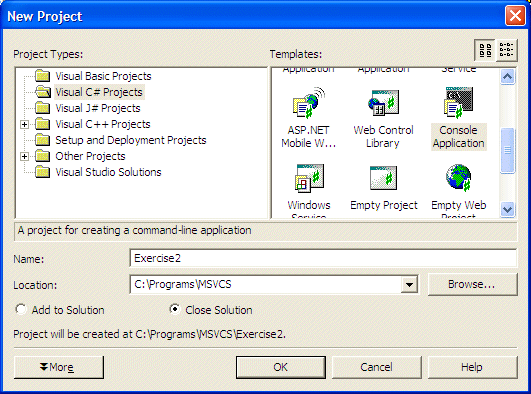Screen dimensions: 531x394
Task: Select the Console Application template icon
Action: coord(459,102)
